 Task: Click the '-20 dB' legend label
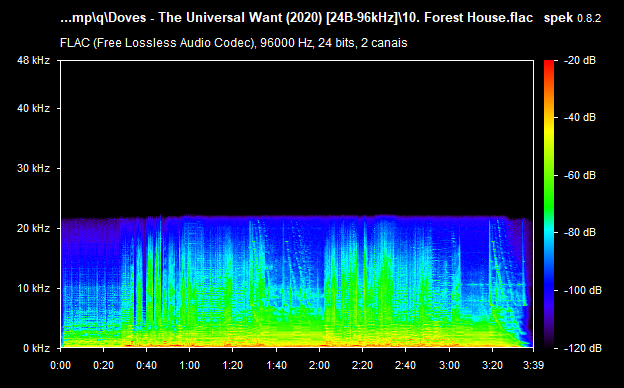580,60
